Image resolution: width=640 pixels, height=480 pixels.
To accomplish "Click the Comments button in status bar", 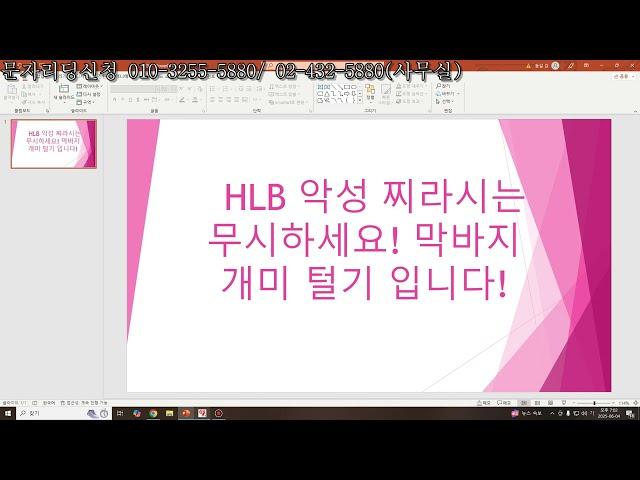I will pos(504,403).
